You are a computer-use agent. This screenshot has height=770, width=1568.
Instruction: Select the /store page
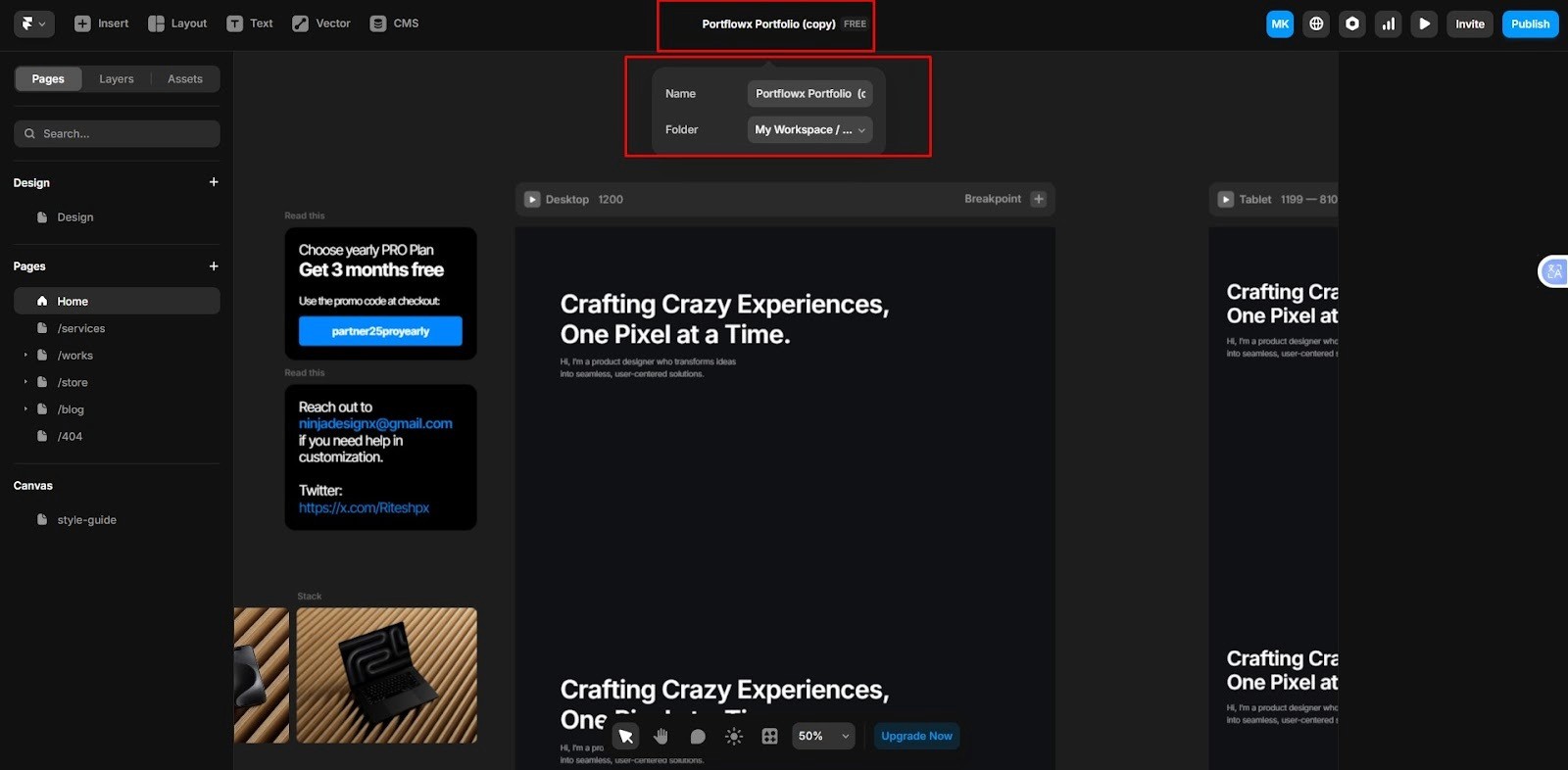click(117, 382)
